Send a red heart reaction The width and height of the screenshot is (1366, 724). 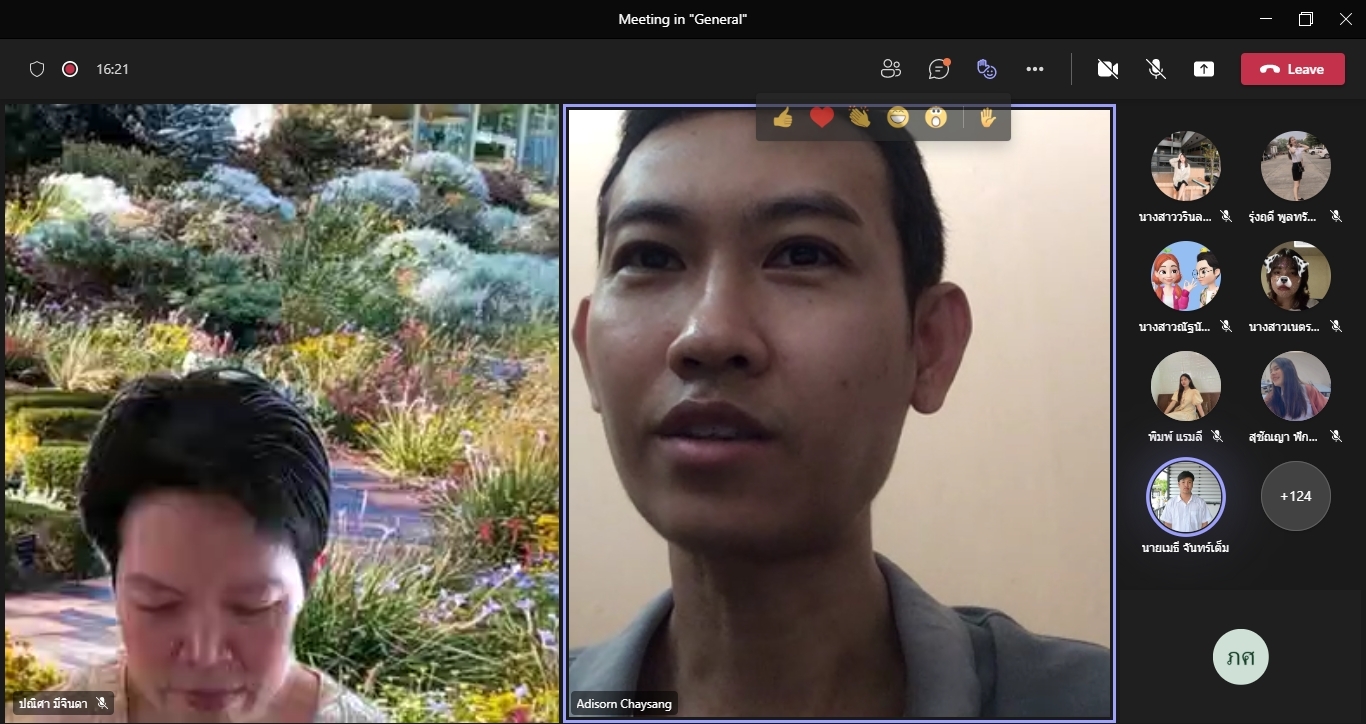[x=822, y=118]
